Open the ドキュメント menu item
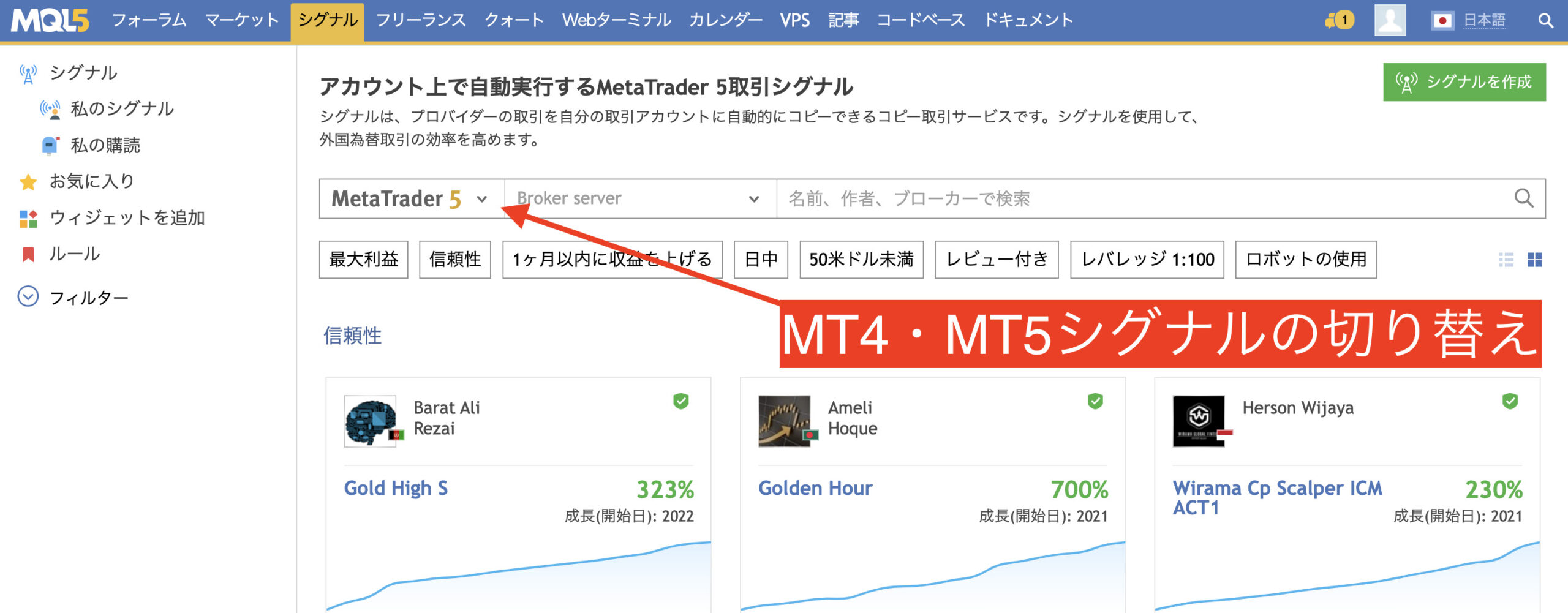1568x613 pixels. pos(1028,20)
